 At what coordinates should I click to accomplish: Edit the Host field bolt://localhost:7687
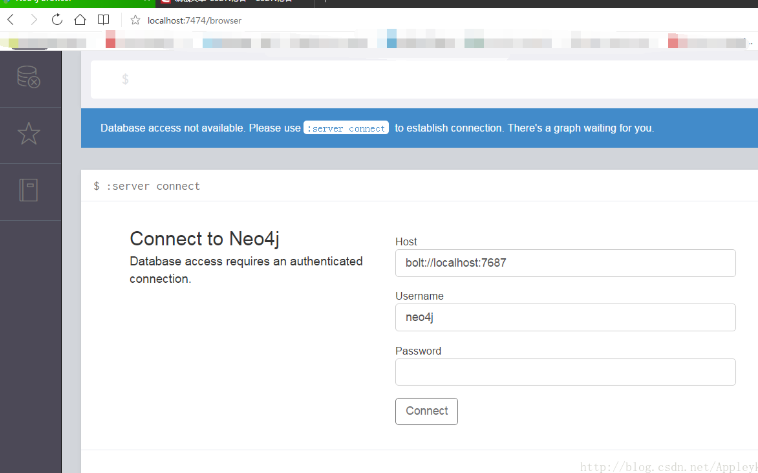[565, 263]
